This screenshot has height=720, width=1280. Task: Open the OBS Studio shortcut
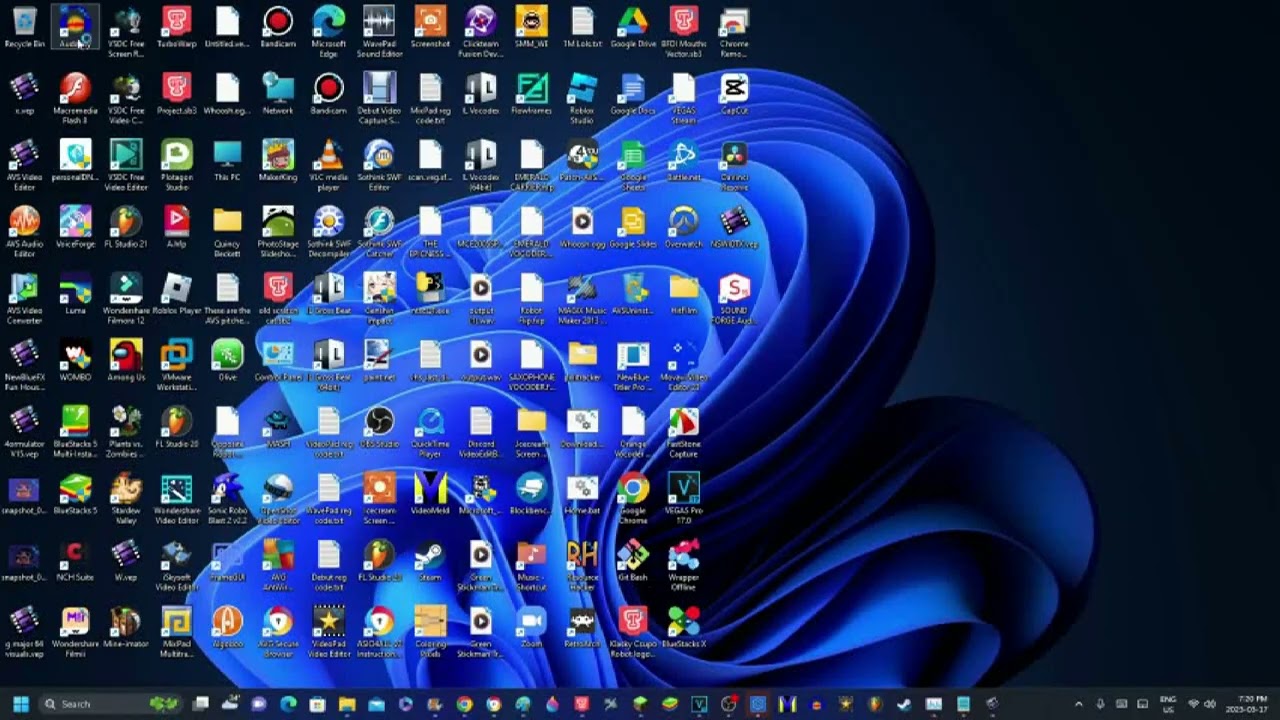(379, 427)
